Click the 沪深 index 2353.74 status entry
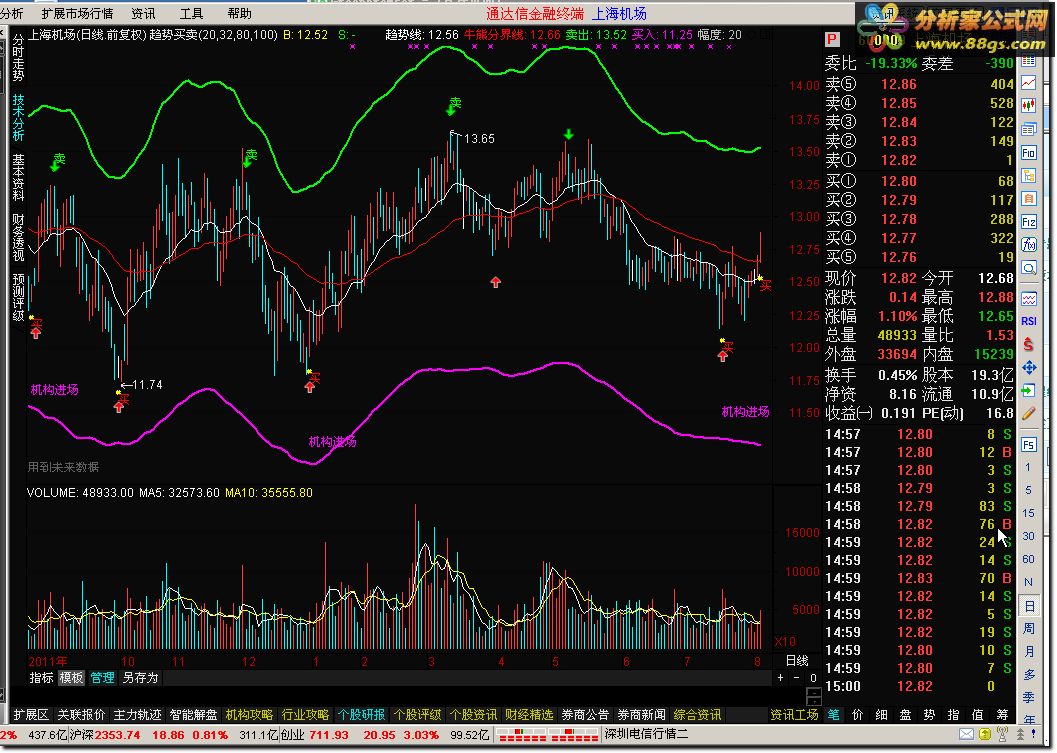The image size is (1057, 753). pos(105,734)
